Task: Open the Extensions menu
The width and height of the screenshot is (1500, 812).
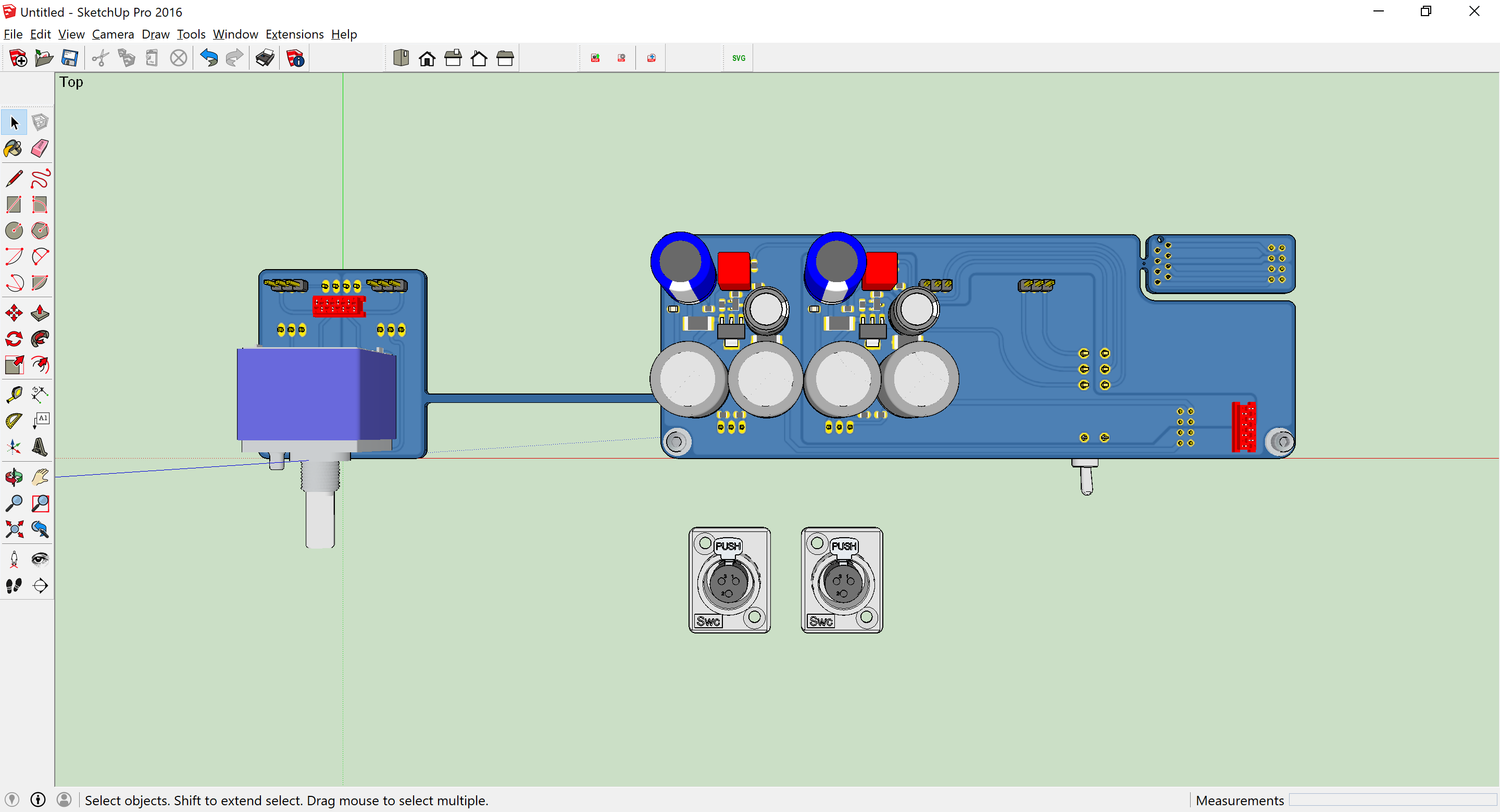Action: click(x=295, y=34)
